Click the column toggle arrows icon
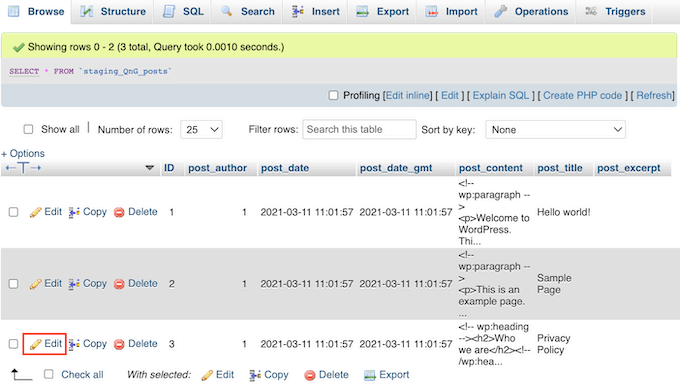Screen dimensions: 680x384 [x=23, y=168]
